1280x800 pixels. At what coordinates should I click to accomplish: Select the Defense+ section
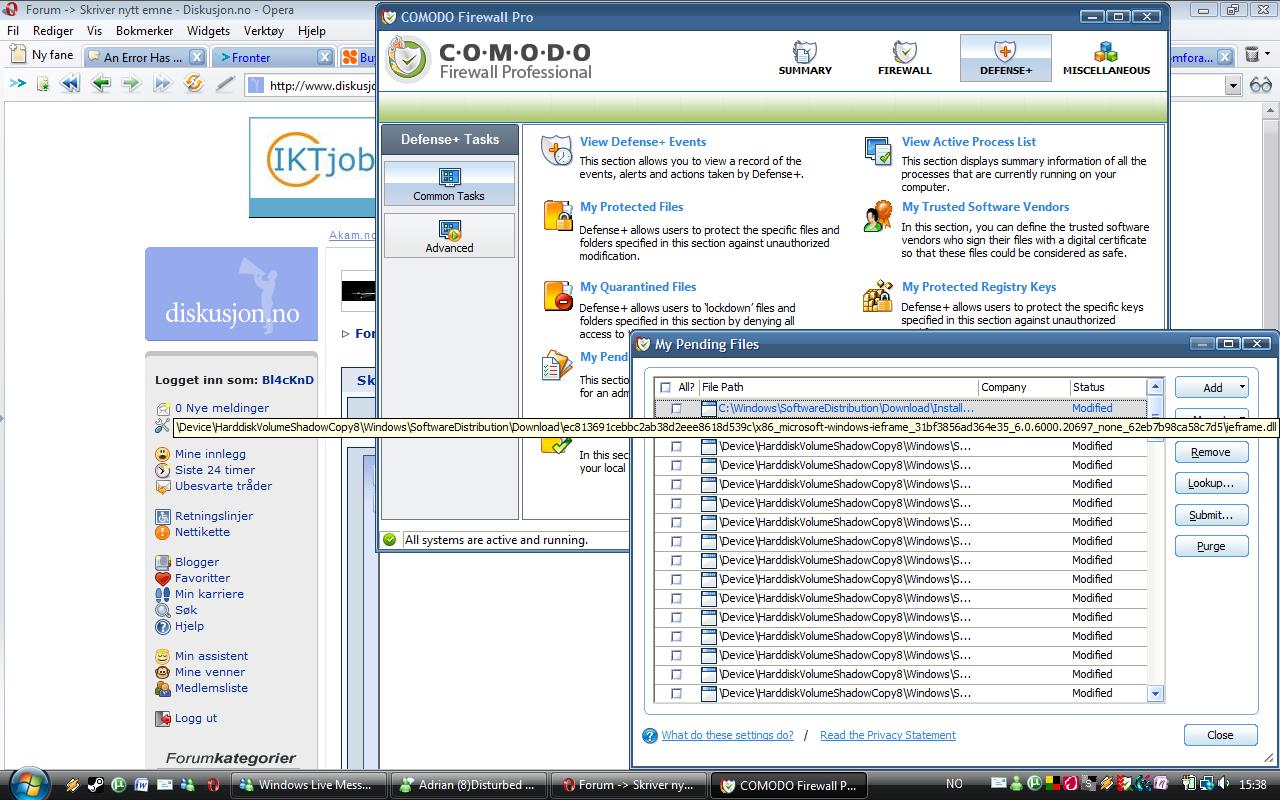(1005, 58)
